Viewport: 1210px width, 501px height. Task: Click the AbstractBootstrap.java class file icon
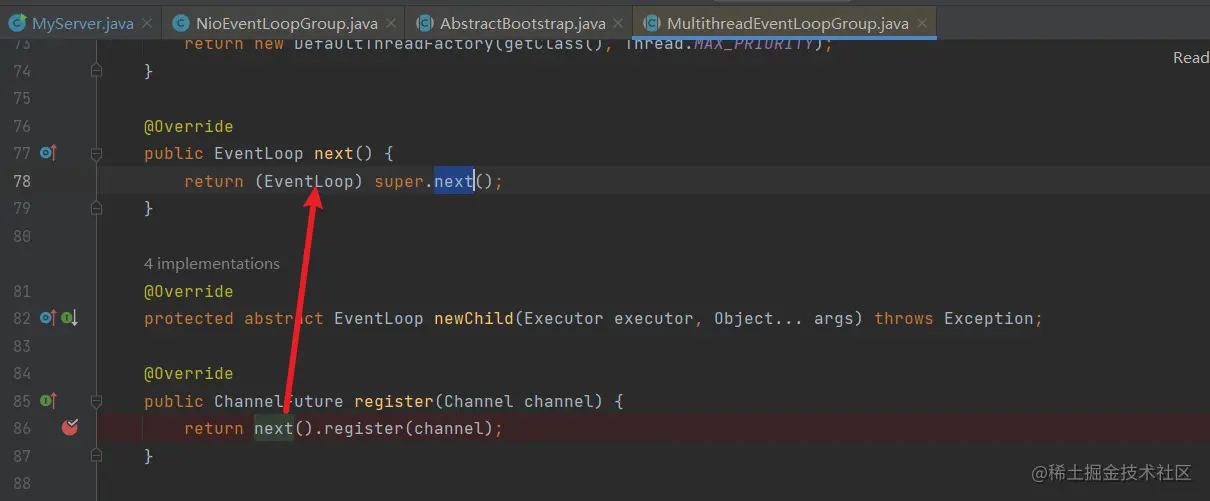click(425, 23)
